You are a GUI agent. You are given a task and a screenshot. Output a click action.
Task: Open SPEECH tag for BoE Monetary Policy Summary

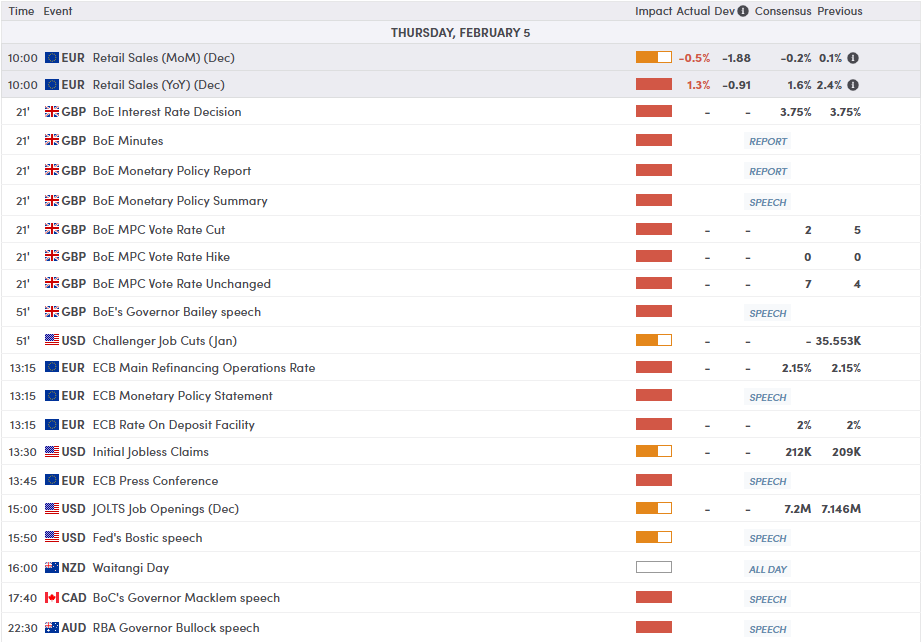(x=768, y=202)
